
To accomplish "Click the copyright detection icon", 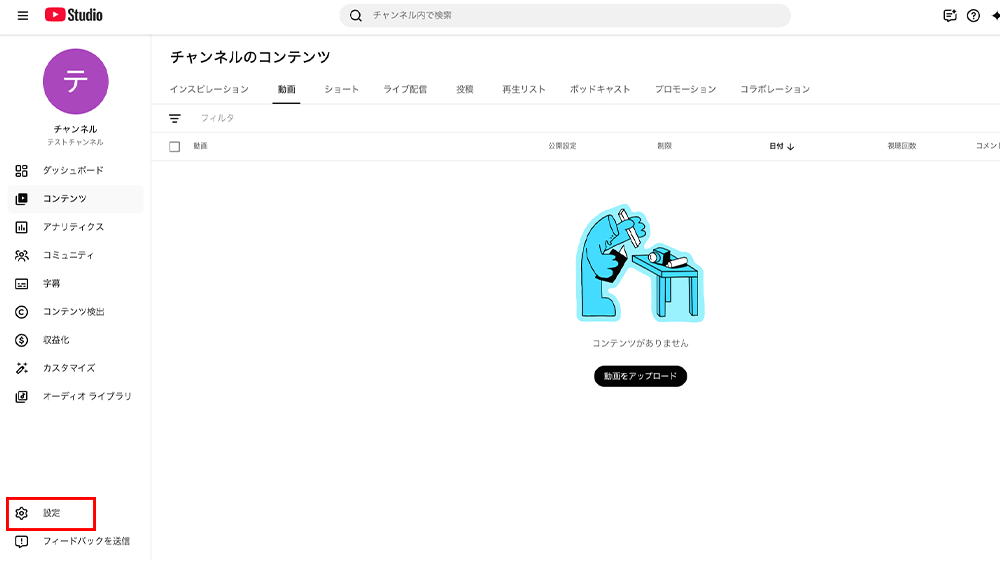I will [22, 312].
